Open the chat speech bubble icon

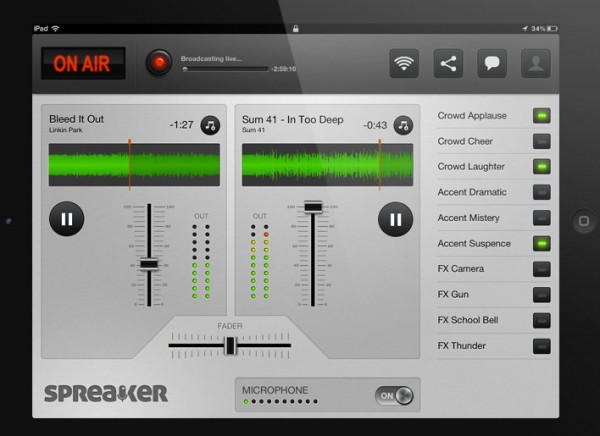[492, 63]
